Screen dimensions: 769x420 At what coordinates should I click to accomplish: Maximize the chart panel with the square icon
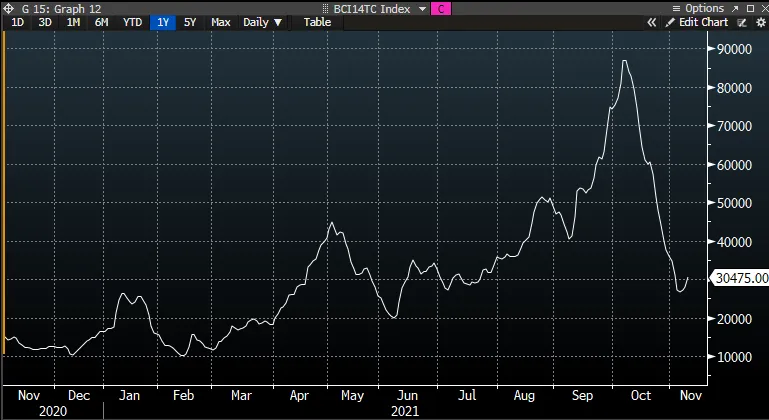(x=750, y=8)
